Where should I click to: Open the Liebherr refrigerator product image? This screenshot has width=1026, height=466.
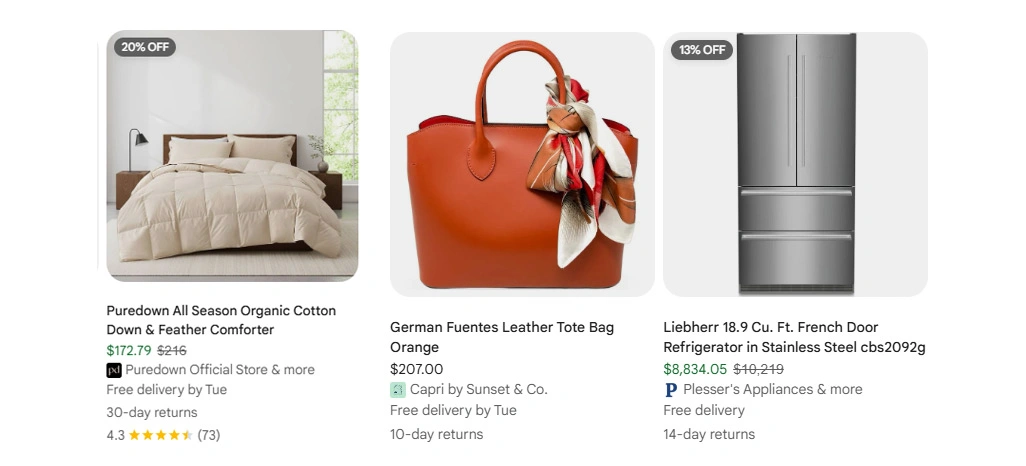(795, 164)
